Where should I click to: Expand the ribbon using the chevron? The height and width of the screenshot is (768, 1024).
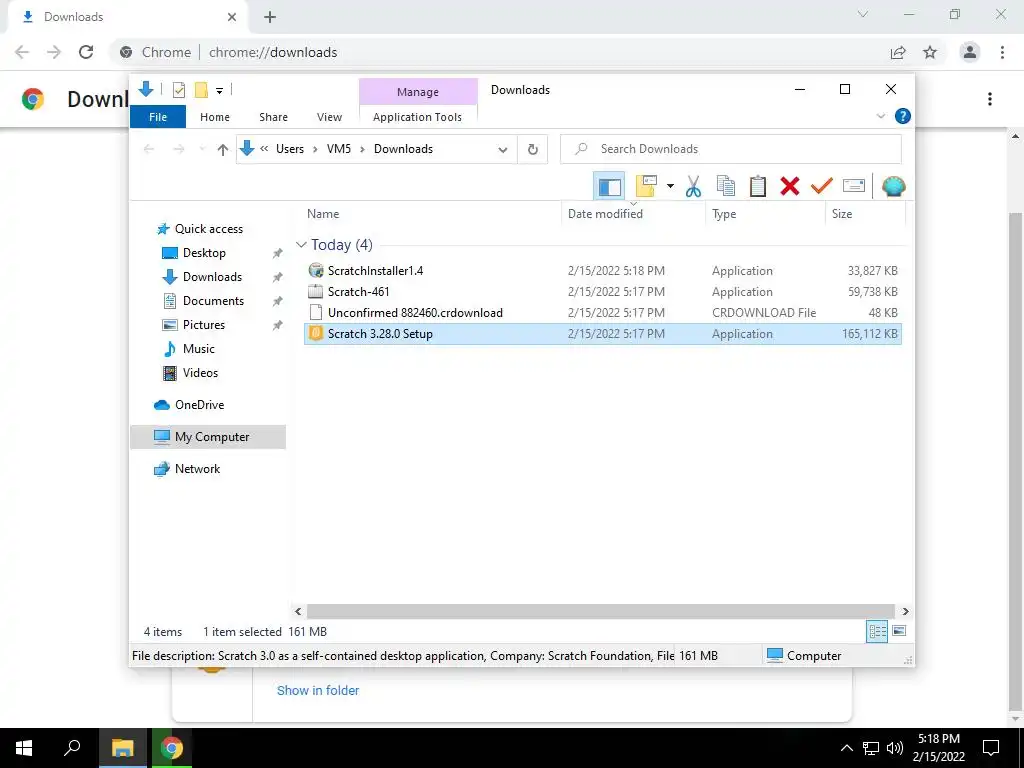click(x=880, y=116)
